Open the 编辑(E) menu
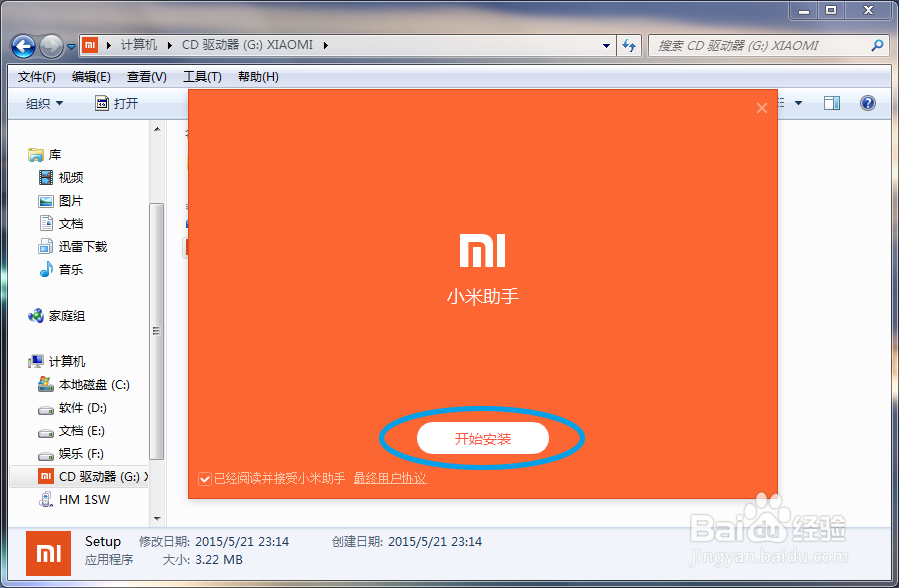Screen dimensions: 899x588 (91, 77)
